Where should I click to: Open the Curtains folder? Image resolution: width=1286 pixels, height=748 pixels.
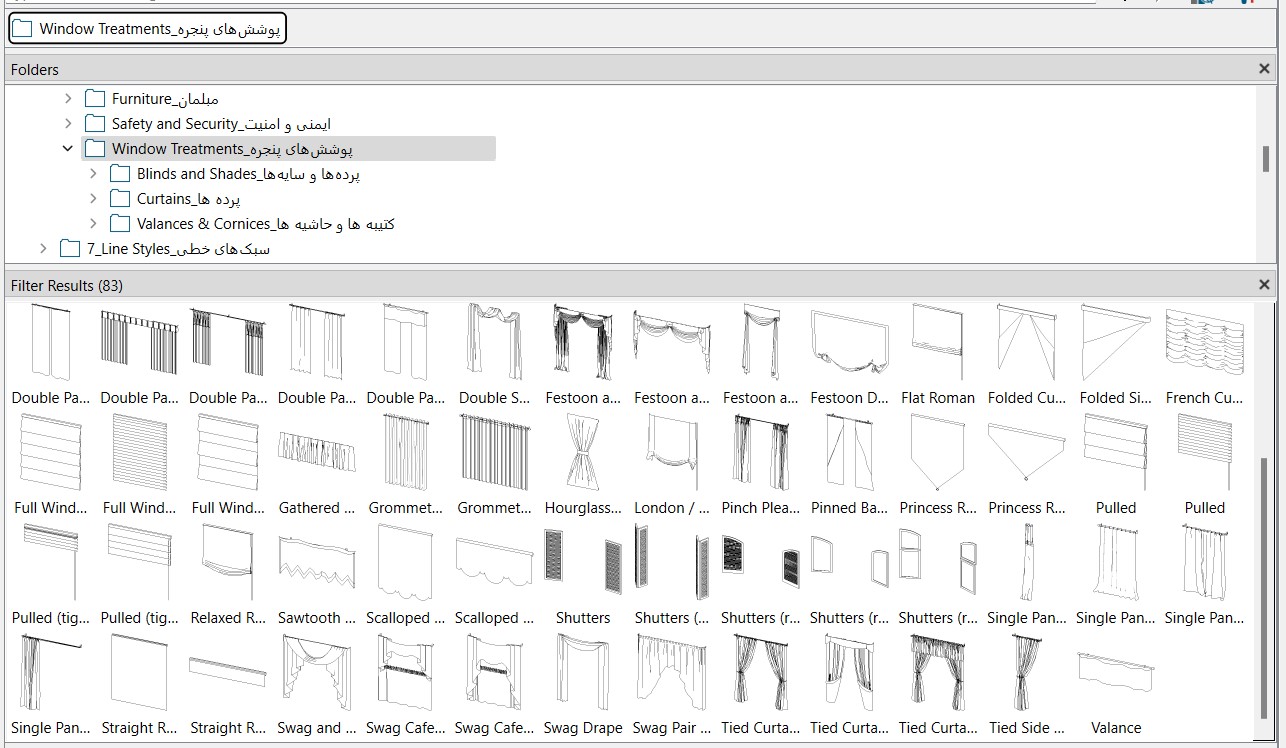188,199
